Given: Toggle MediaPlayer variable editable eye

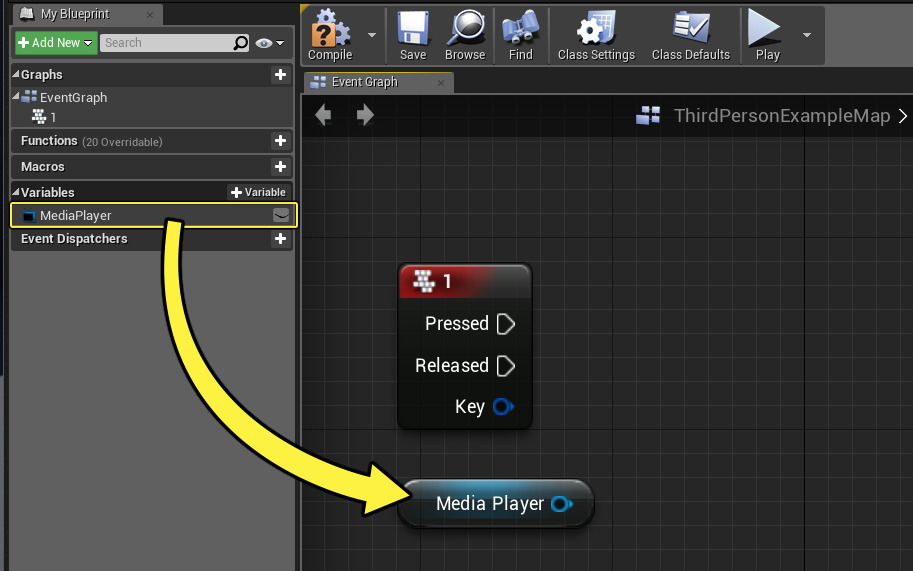Looking at the screenshot, I should coord(281,215).
